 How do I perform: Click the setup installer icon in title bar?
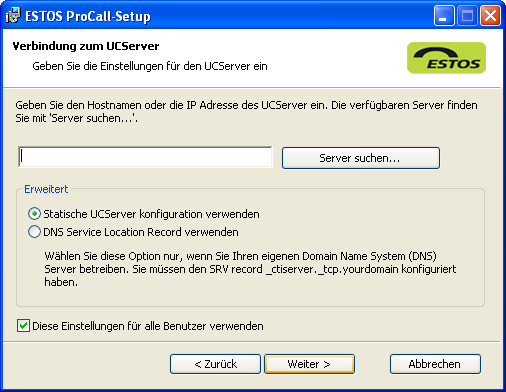coord(13,15)
